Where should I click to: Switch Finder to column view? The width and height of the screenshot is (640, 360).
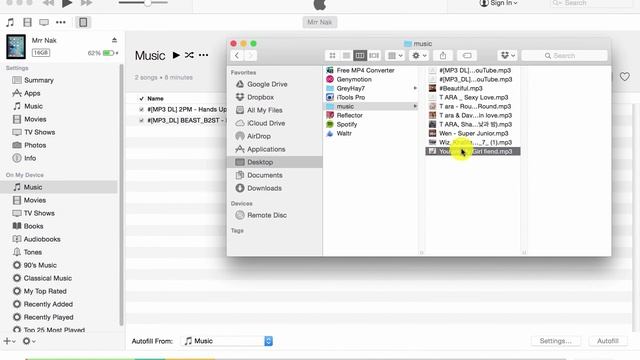[360, 56]
